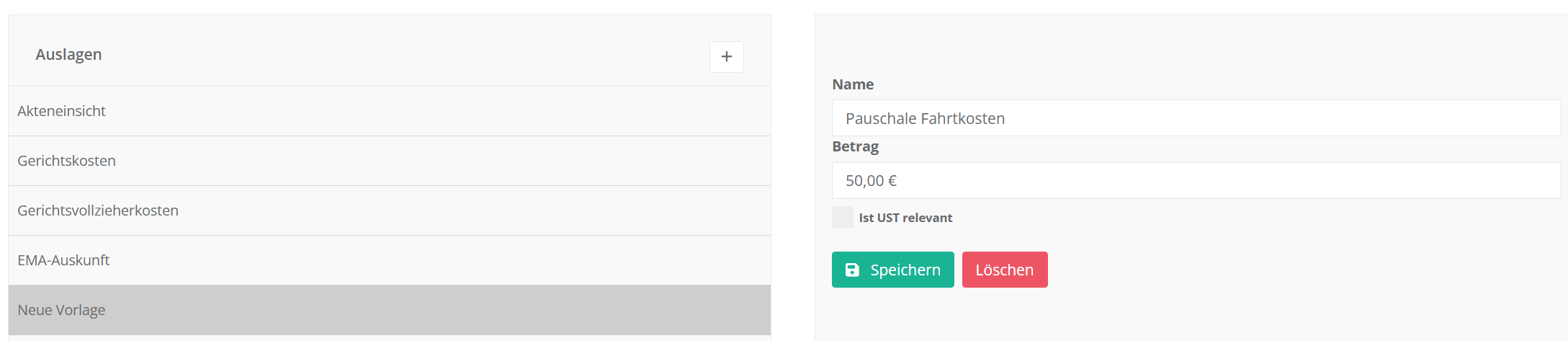Click the "Pauschale Fahrtkosten" text
The width and height of the screenshot is (1568, 341).
coord(925,119)
